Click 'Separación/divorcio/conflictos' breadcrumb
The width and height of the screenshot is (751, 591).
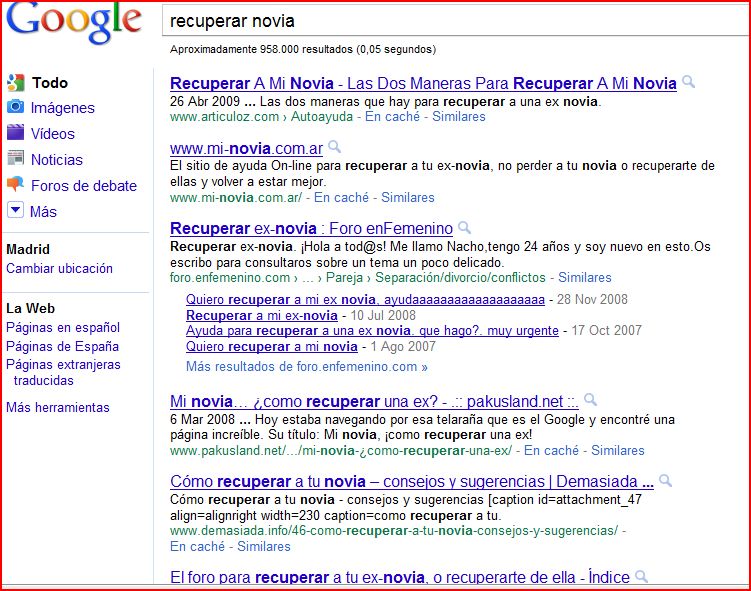point(460,277)
